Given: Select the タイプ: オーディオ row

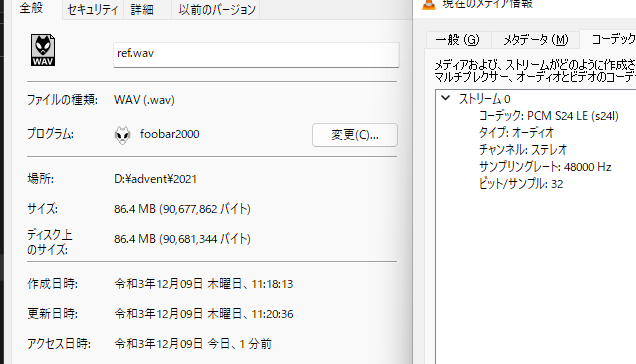Looking at the screenshot, I should (516, 133).
